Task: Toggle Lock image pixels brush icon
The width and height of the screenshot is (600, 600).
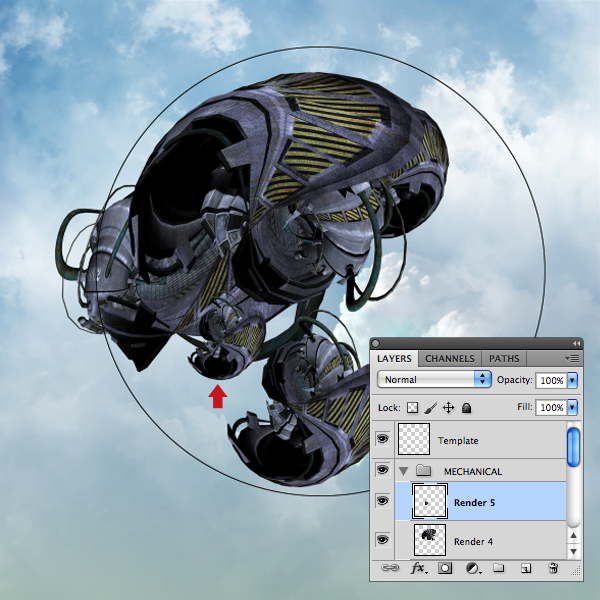Action: pos(430,408)
